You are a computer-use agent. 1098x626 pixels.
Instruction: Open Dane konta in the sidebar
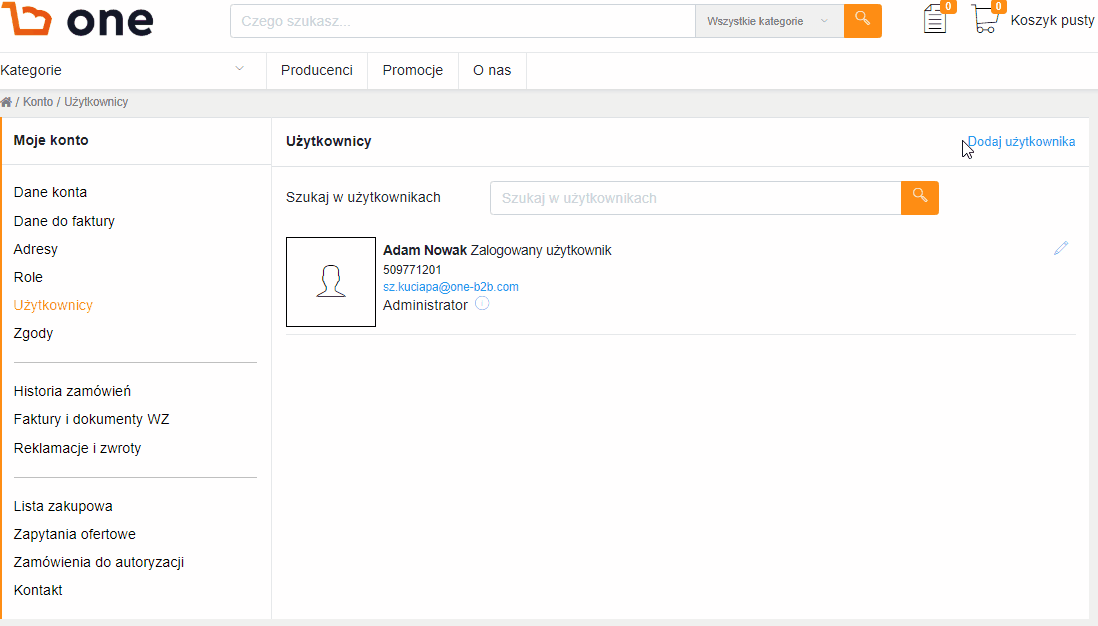coord(50,193)
